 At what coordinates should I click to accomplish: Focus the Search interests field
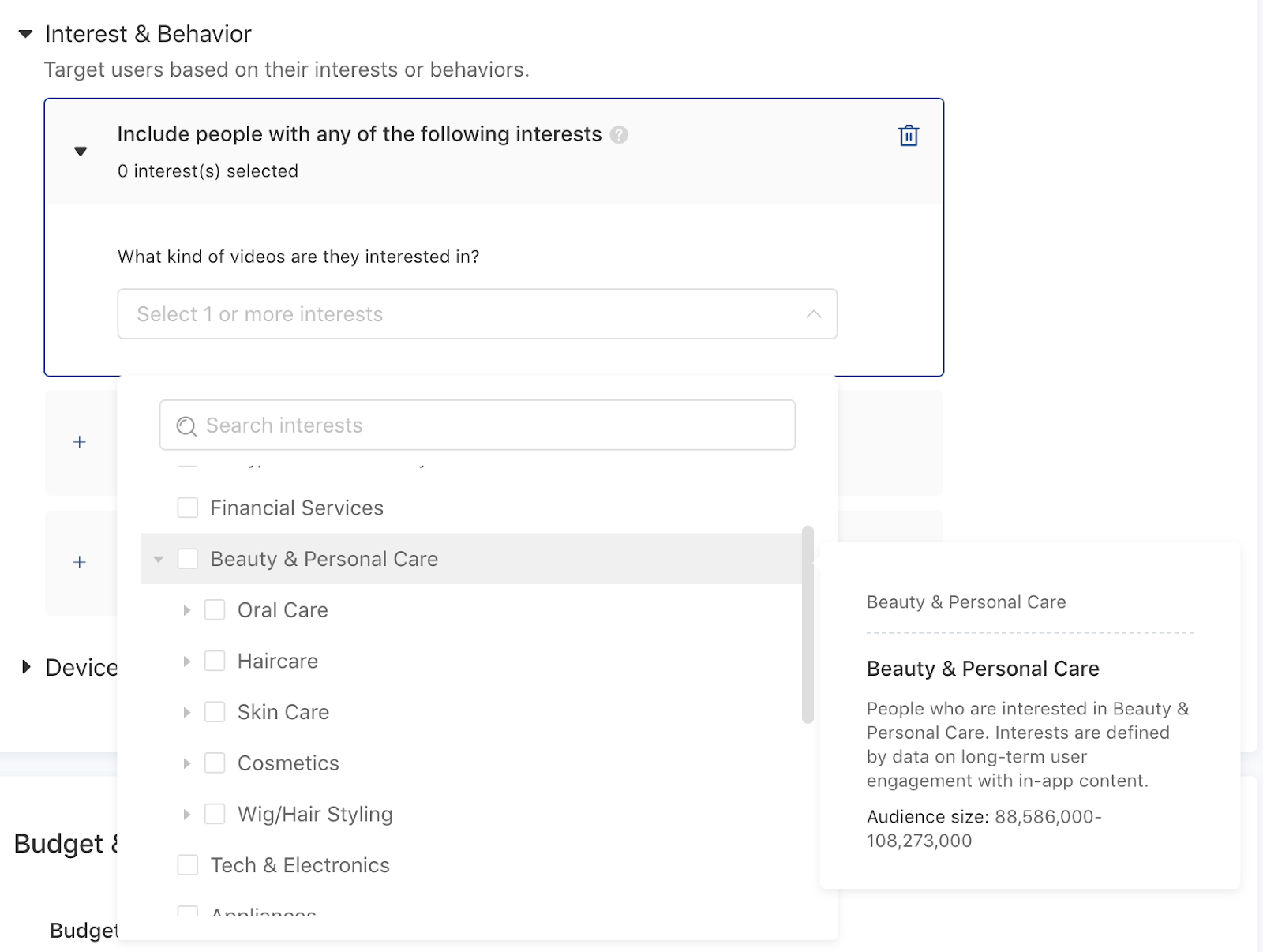489,425
